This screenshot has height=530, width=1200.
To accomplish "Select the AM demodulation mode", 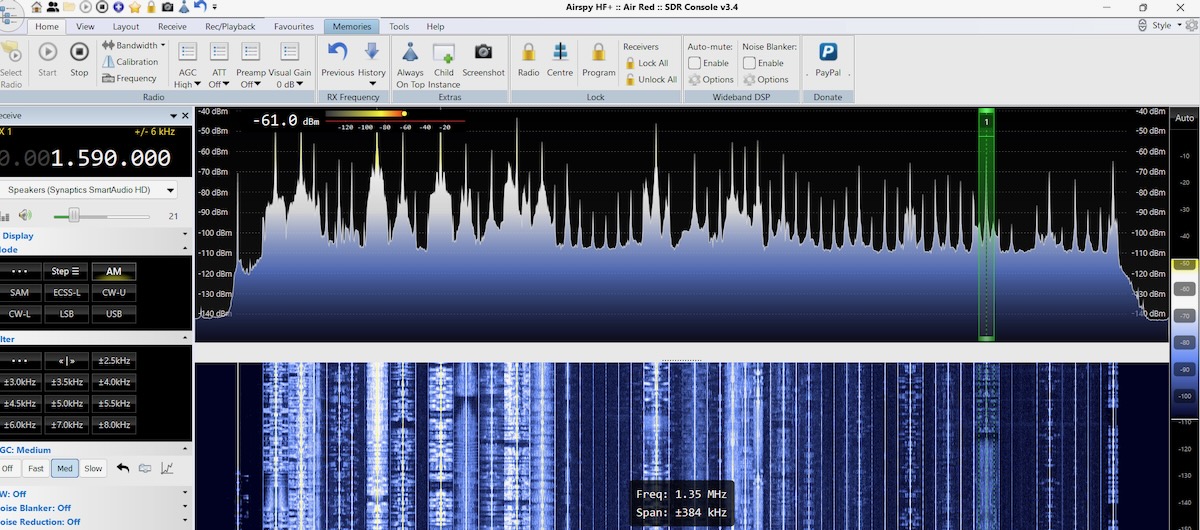I will tap(114, 271).
